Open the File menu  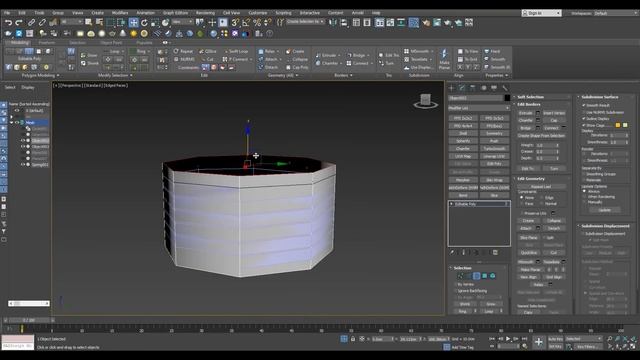(x=7, y=13)
